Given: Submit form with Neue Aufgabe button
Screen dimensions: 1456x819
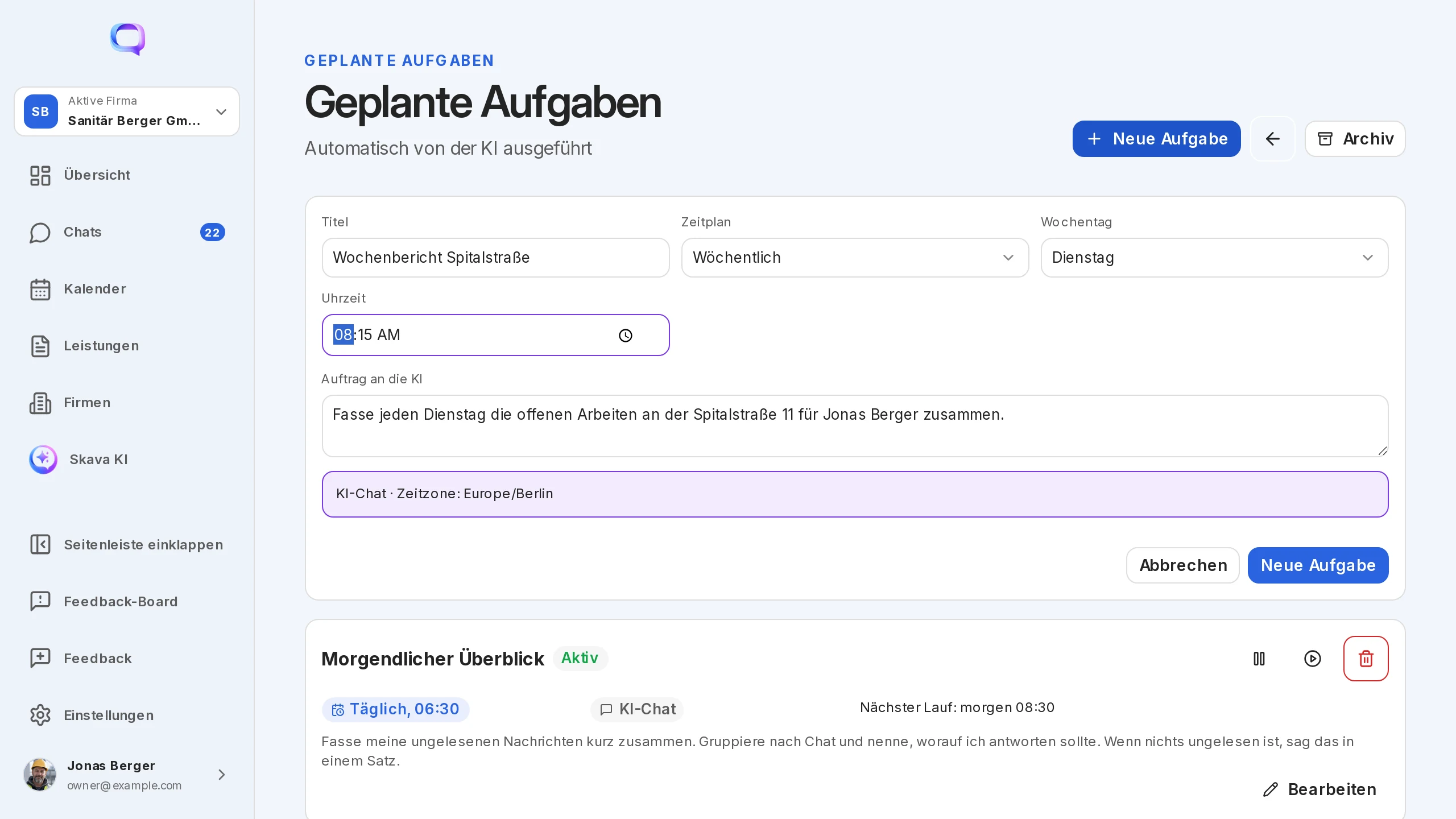Looking at the screenshot, I should pyautogui.click(x=1318, y=565).
